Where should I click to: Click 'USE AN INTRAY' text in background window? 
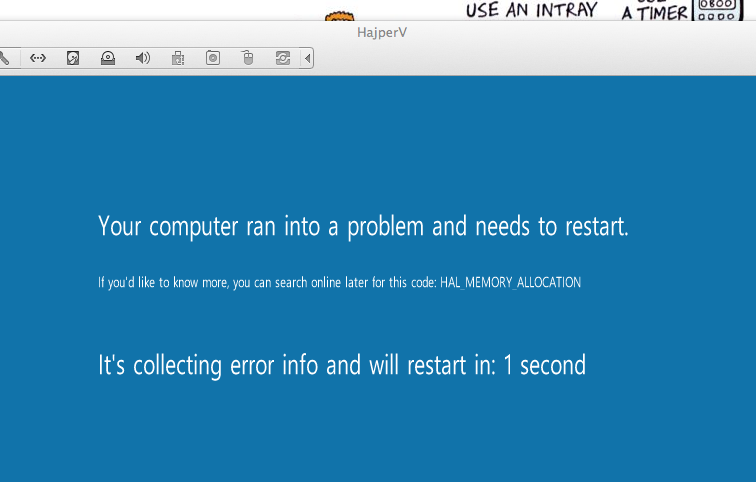coord(531,10)
